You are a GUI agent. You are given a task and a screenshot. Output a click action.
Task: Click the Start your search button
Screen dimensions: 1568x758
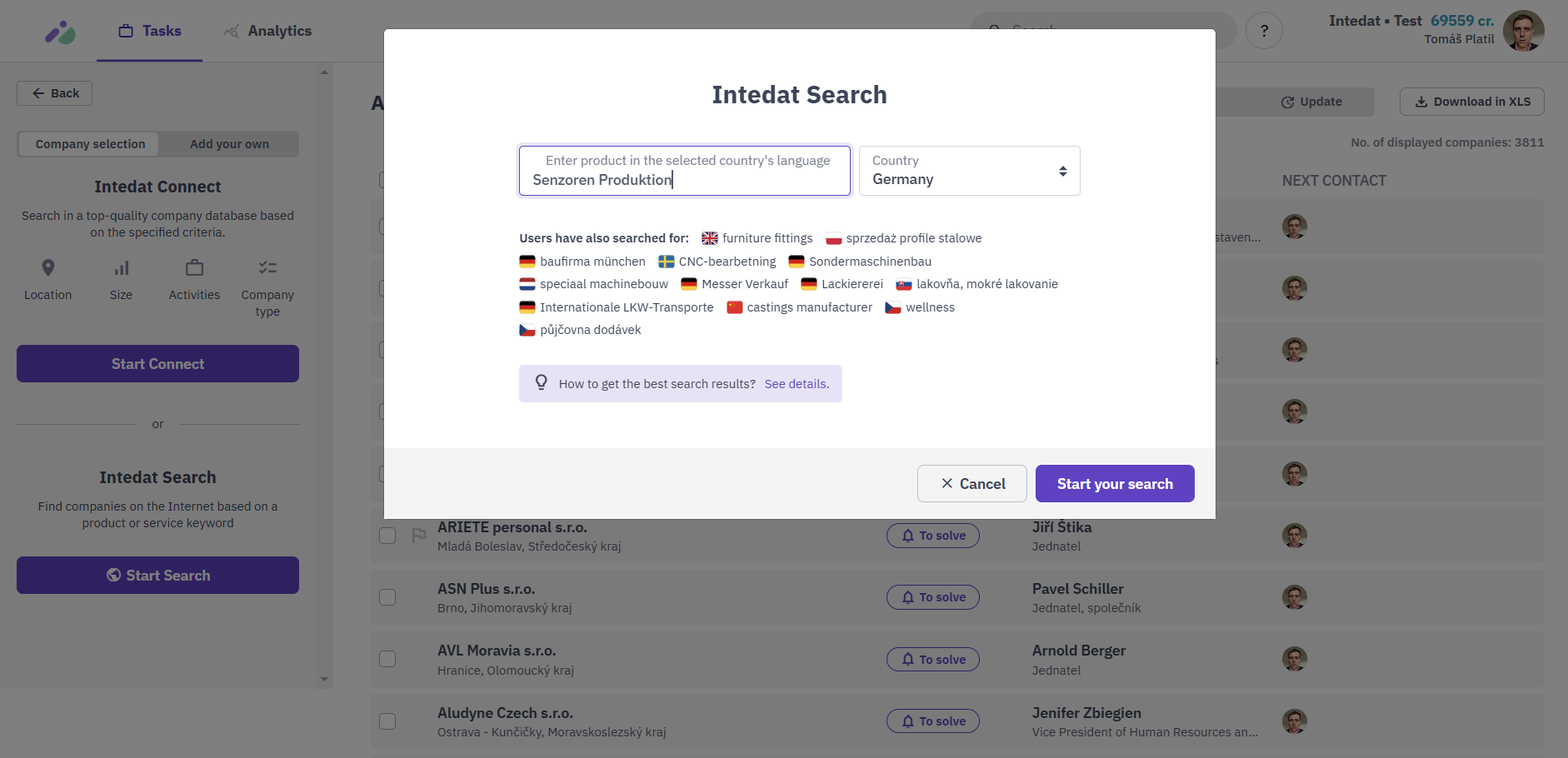point(1115,484)
